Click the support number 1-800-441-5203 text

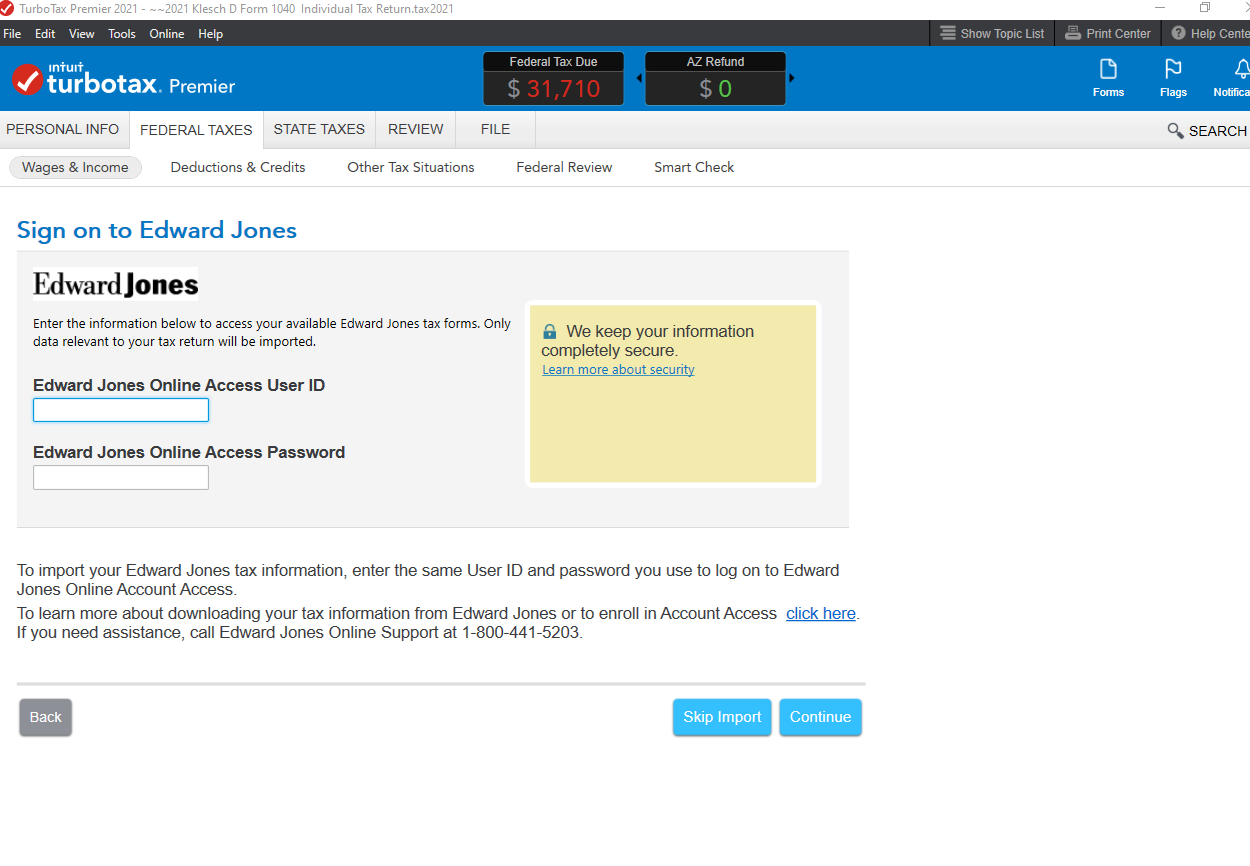pyautogui.click(x=520, y=632)
